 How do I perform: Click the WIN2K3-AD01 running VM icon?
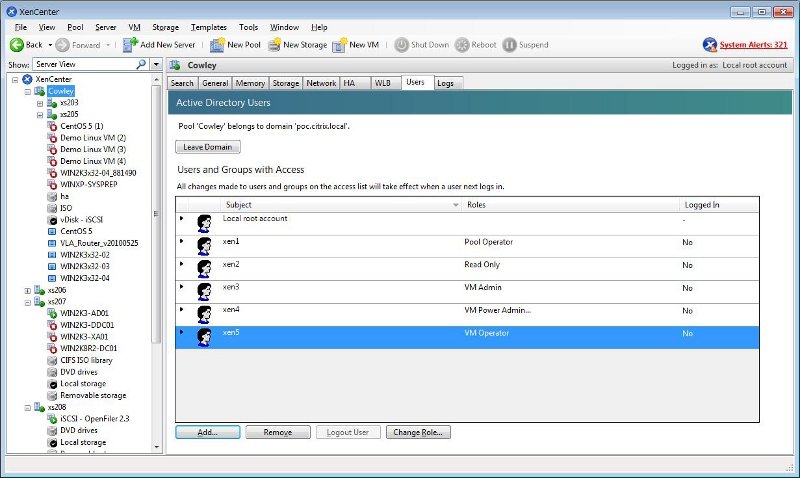coord(52,313)
